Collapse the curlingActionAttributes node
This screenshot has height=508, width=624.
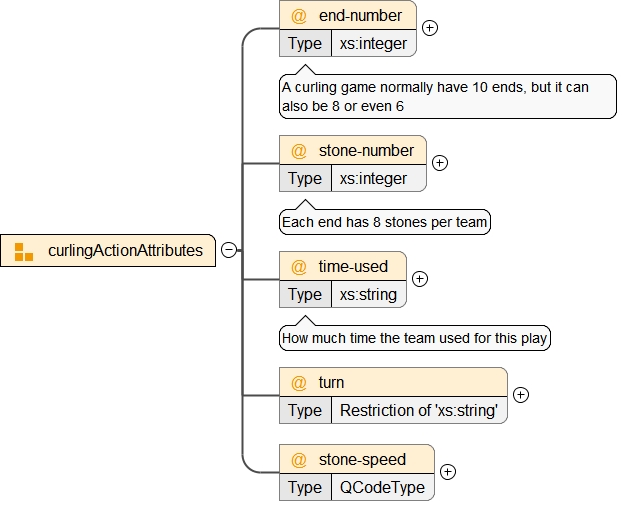click(229, 250)
